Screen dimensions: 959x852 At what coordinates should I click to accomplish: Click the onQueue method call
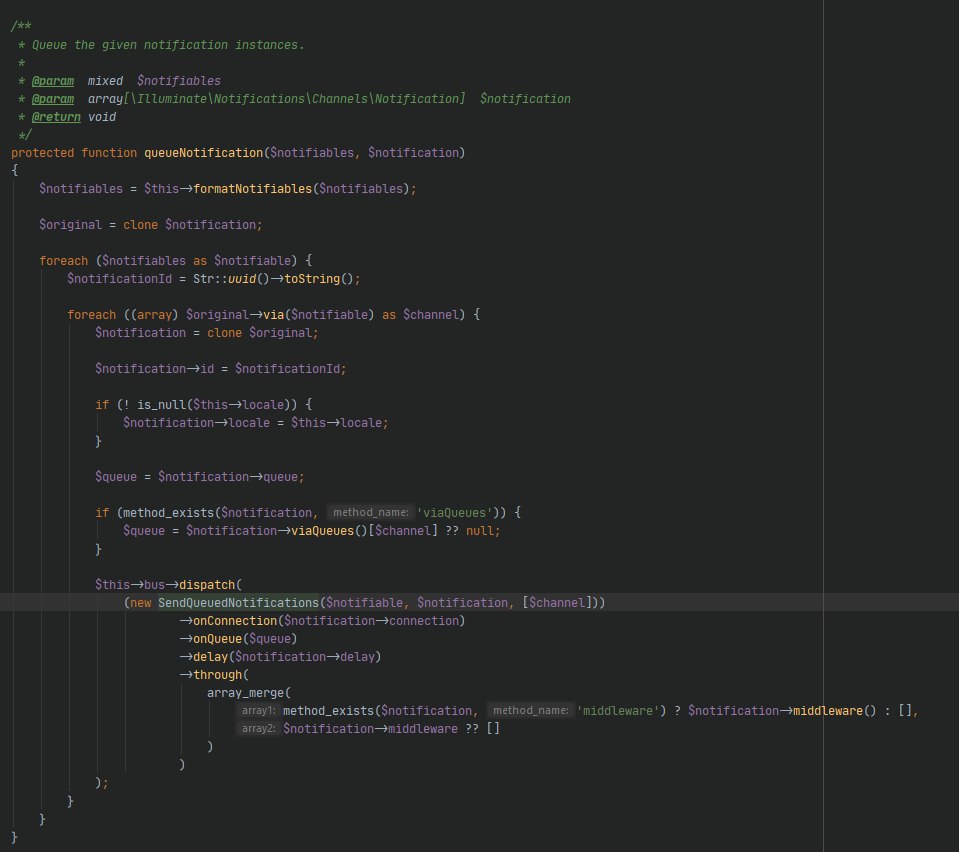[217, 639]
